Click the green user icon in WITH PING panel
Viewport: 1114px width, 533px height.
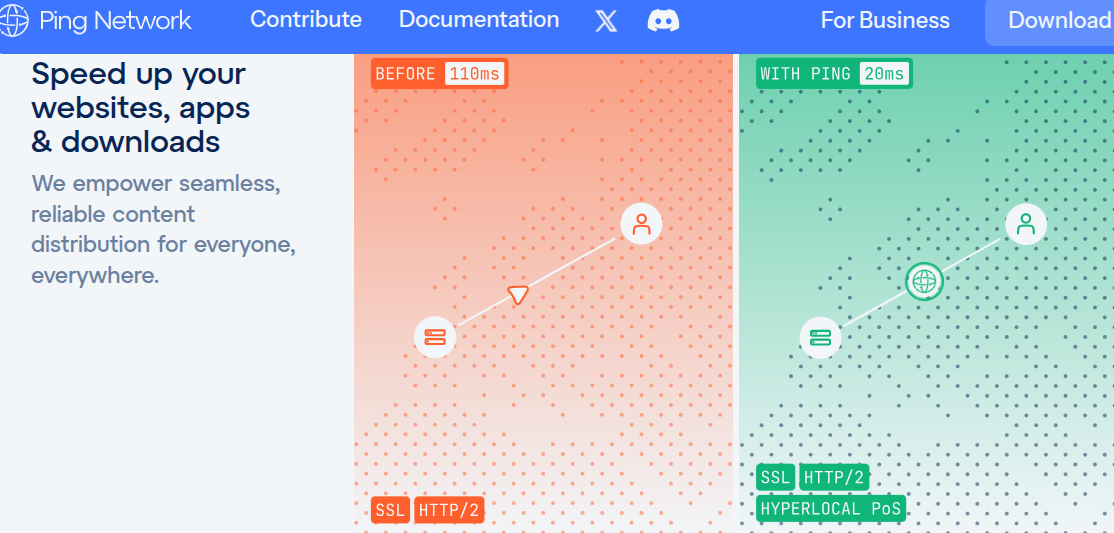[x=1026, y=224]
